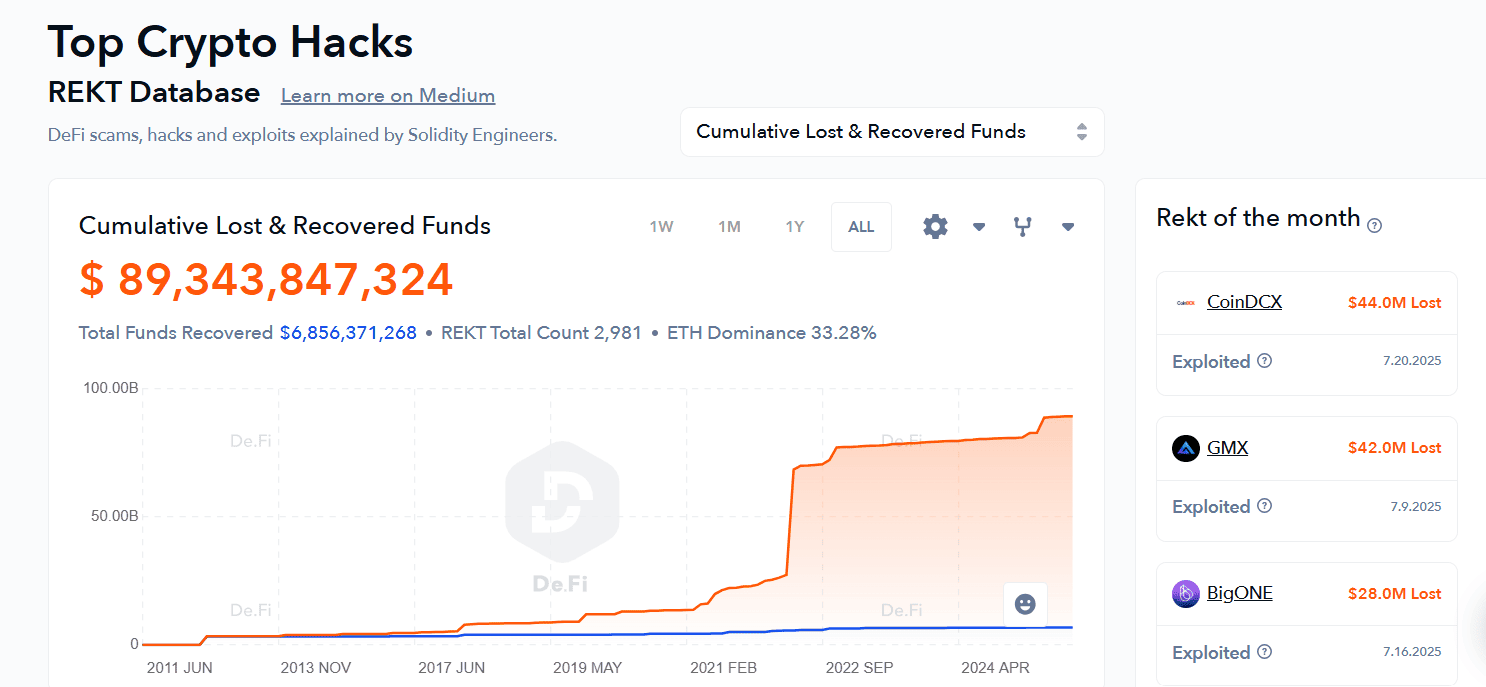Click the smiley feedback icon on chart

pos(1025,604)
